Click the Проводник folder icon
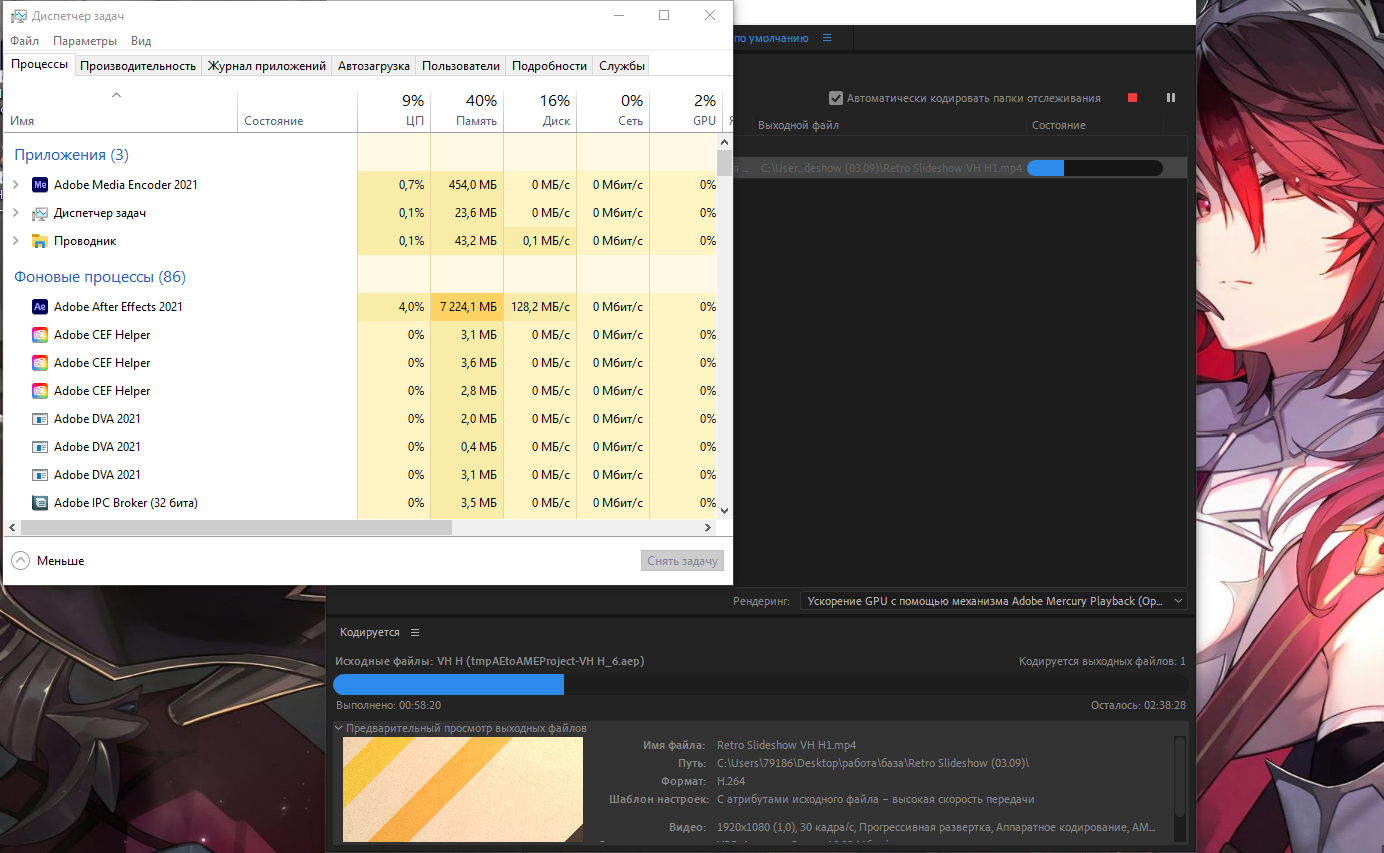The image size is (1384, 853). (40, 241)
